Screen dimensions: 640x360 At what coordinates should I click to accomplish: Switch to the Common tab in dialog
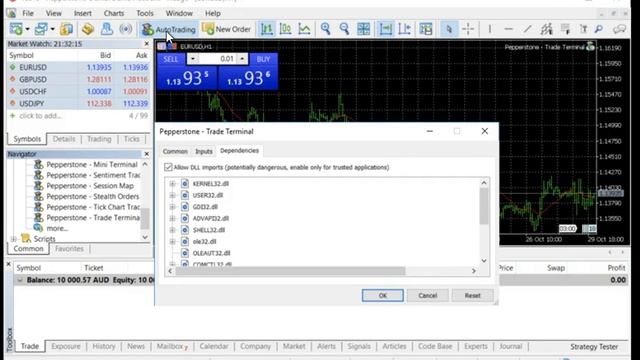pos(175,151)
